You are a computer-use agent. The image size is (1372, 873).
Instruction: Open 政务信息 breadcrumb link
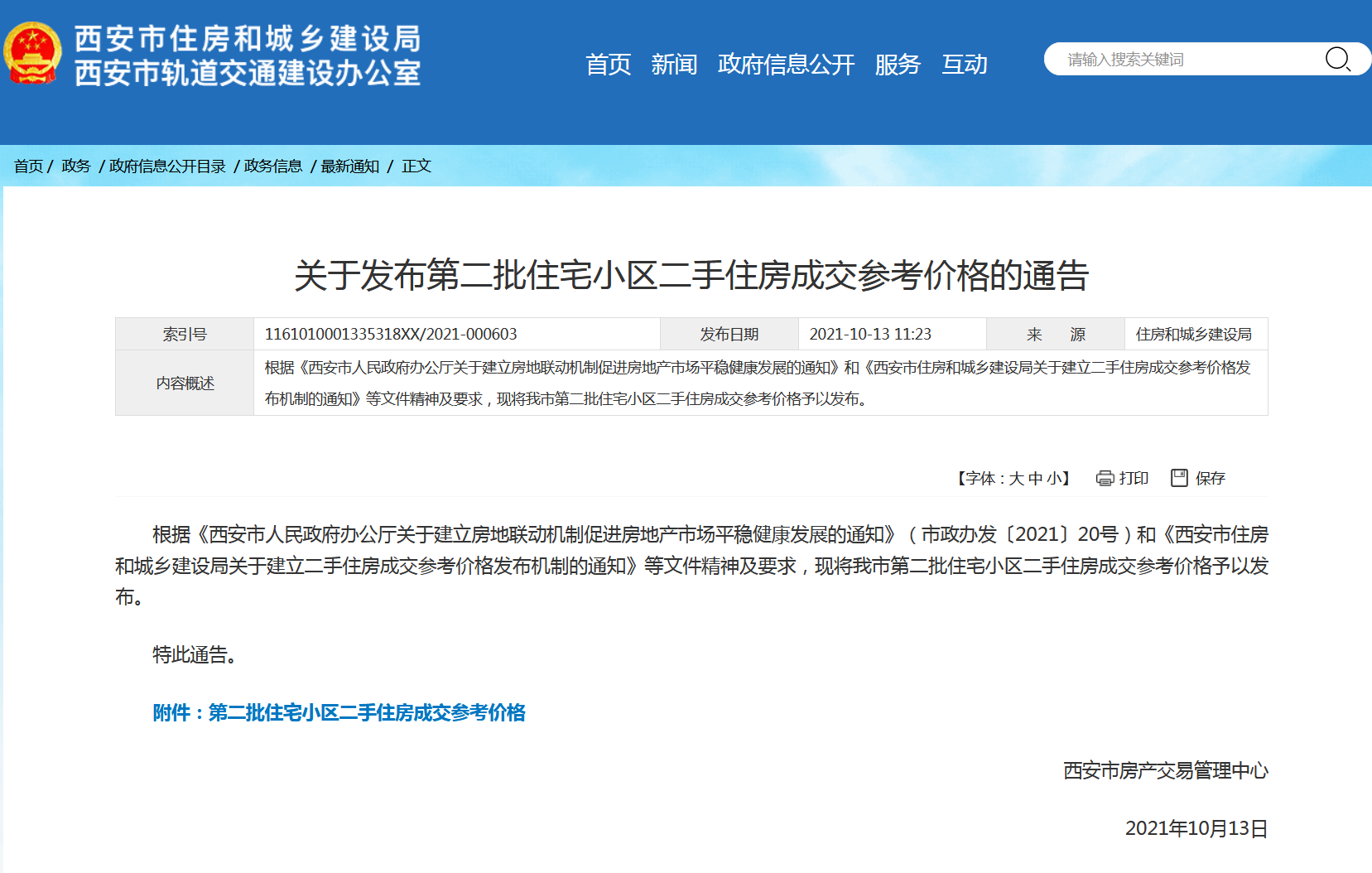coord(273,166)
